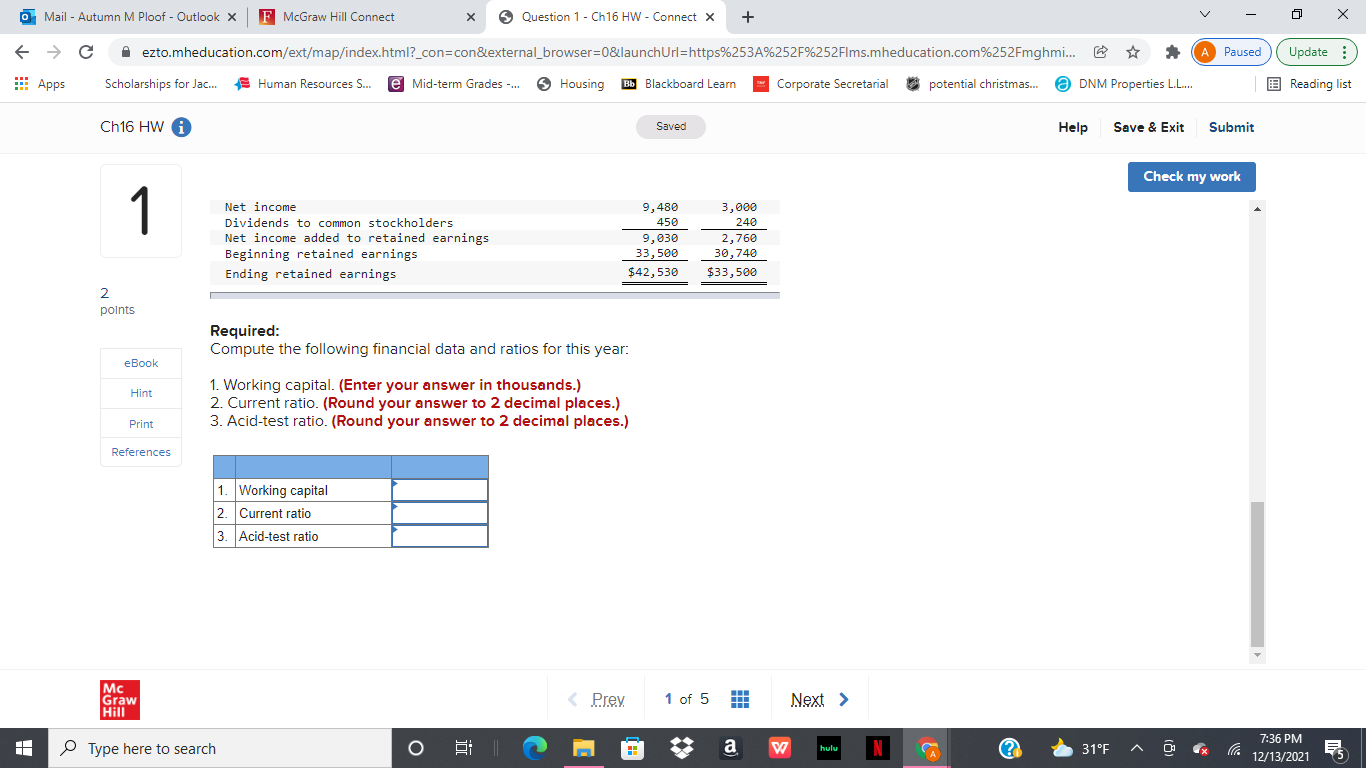1366x768 pixels.
Task: Click Save & Exit
Action: 1148,127
